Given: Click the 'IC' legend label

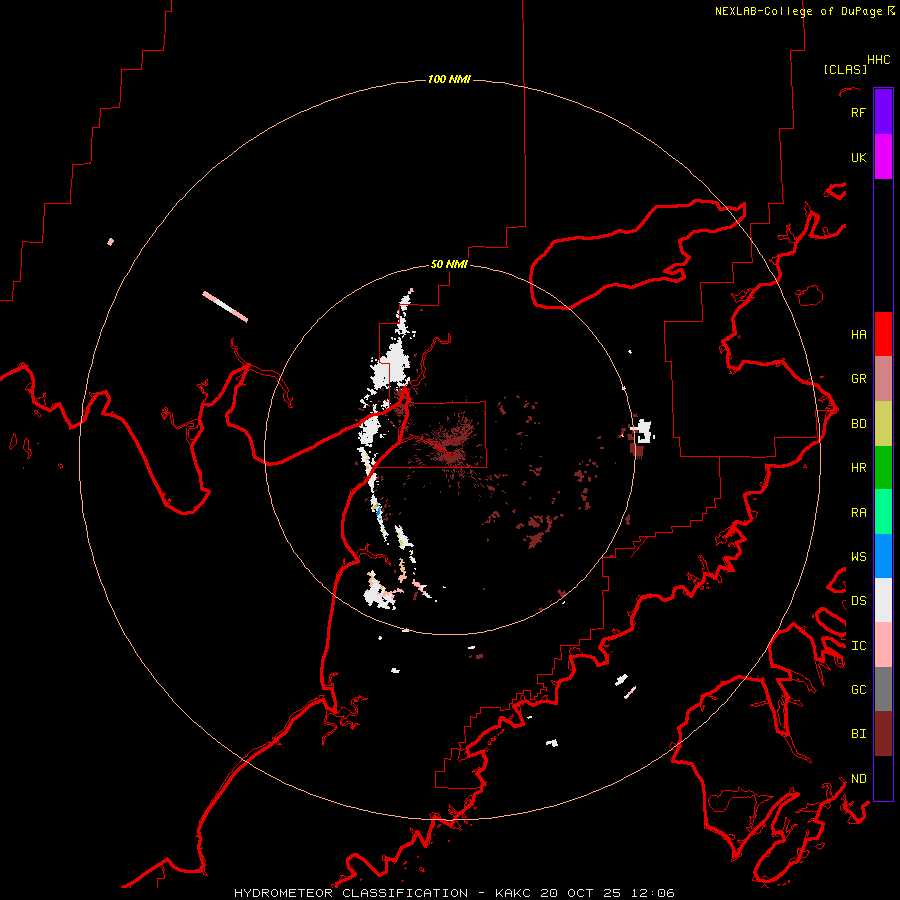Looking at the screenshot, I should pos(858,646).
